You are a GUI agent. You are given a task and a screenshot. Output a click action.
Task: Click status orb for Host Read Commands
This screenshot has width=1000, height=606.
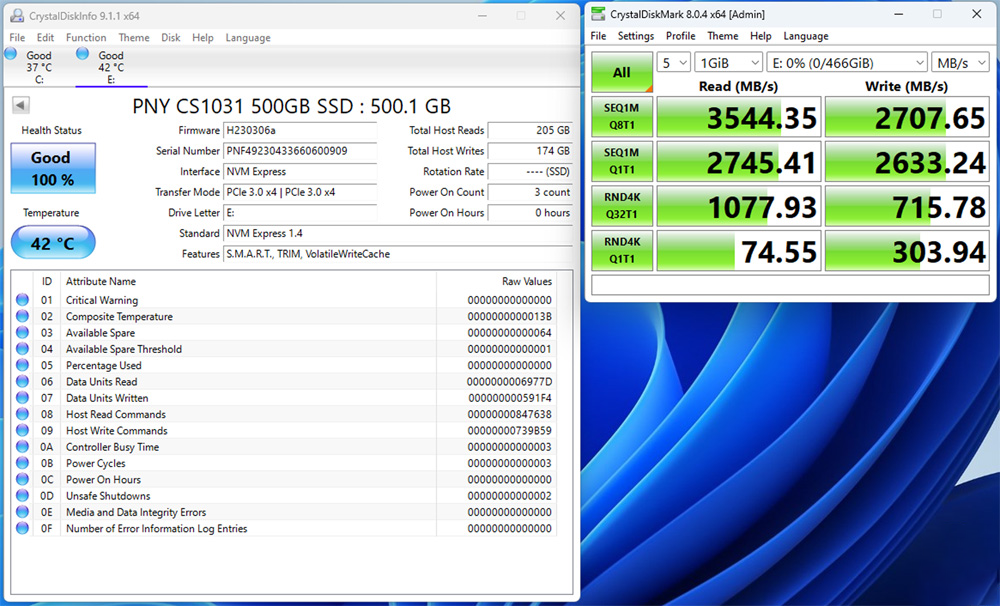22,413
